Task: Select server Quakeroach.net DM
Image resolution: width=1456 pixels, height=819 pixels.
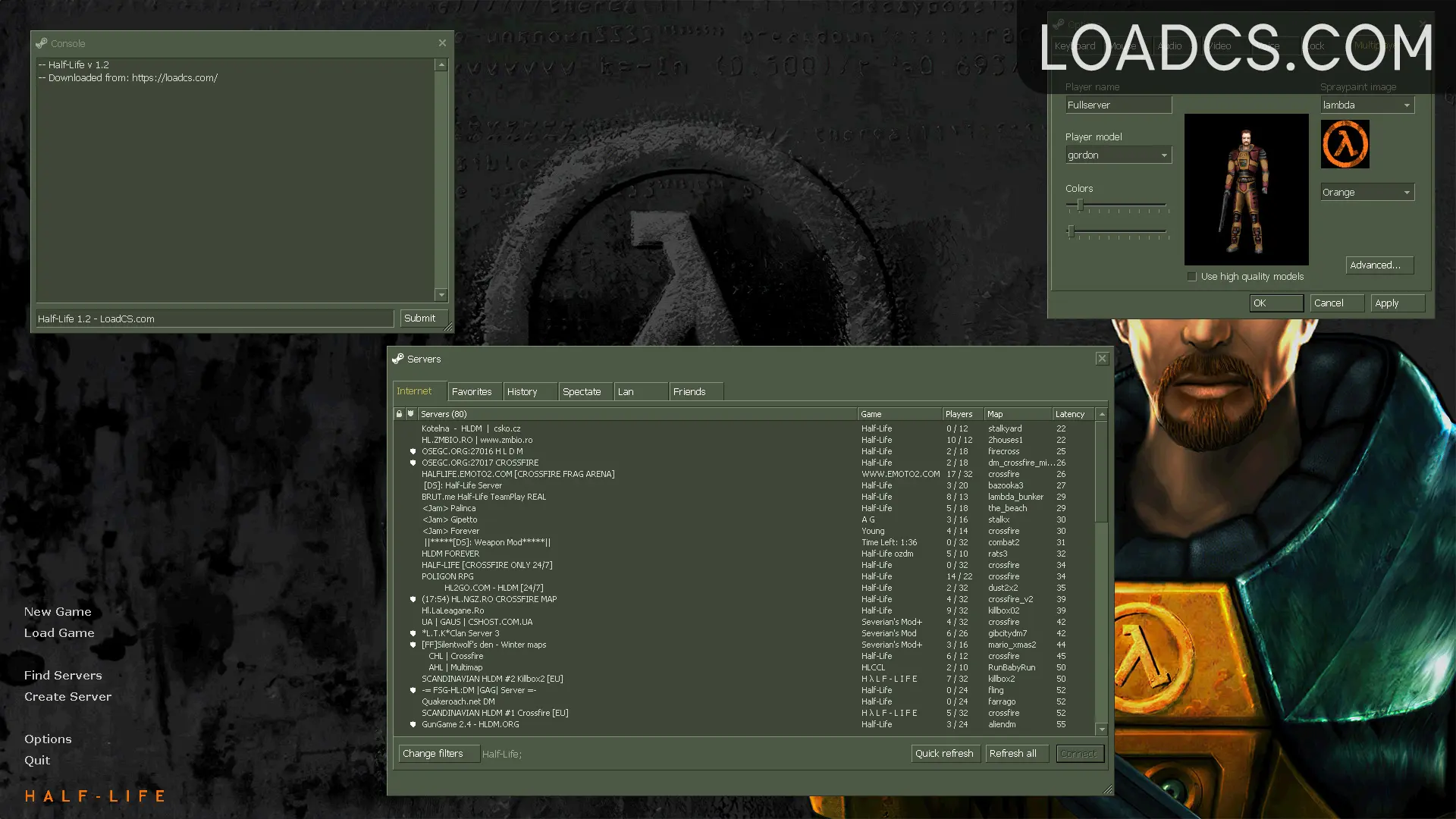Action: coord(743,701)
